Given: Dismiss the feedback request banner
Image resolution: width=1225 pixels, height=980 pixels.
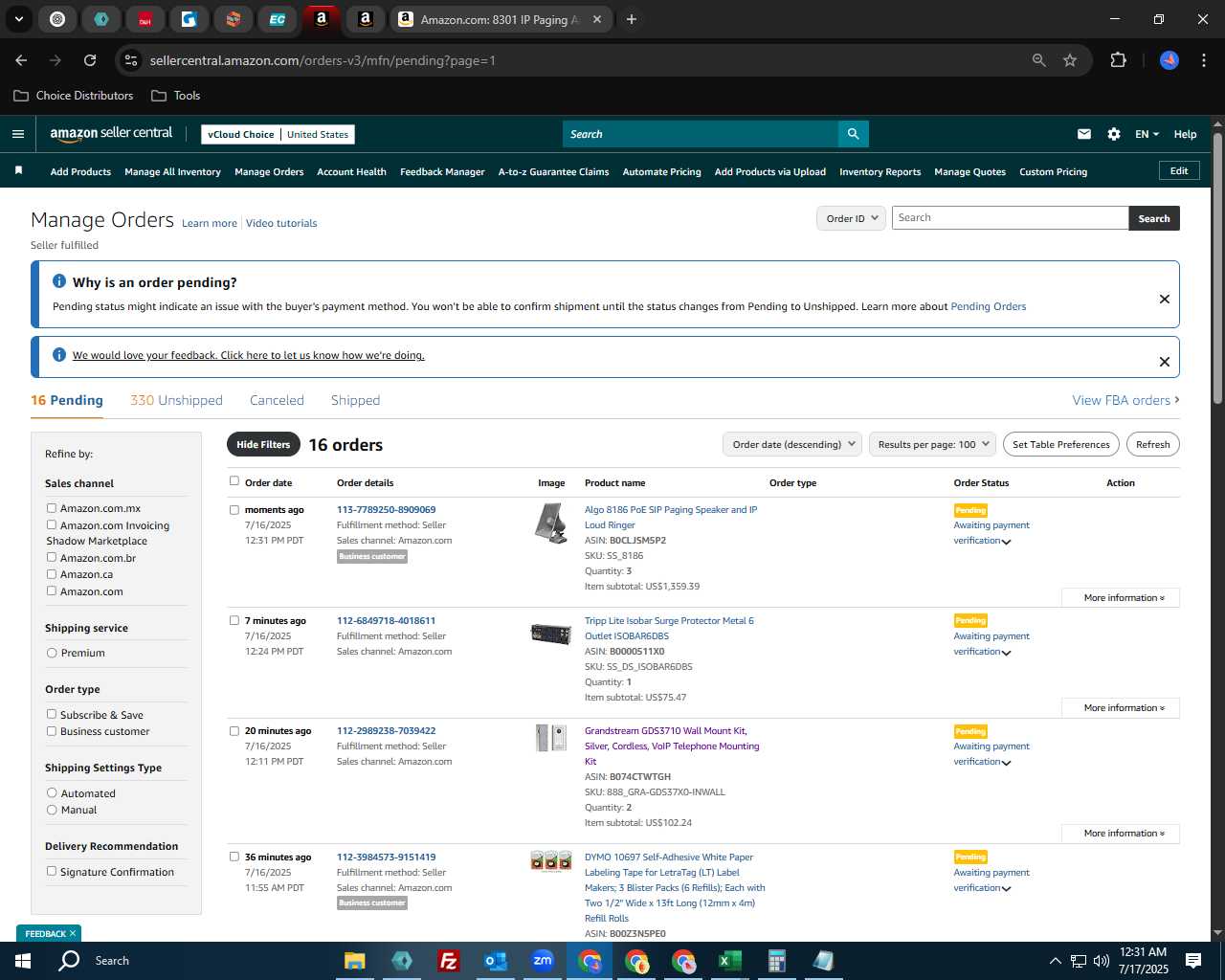Looking at the screenshot, I should pos(1165,362).
